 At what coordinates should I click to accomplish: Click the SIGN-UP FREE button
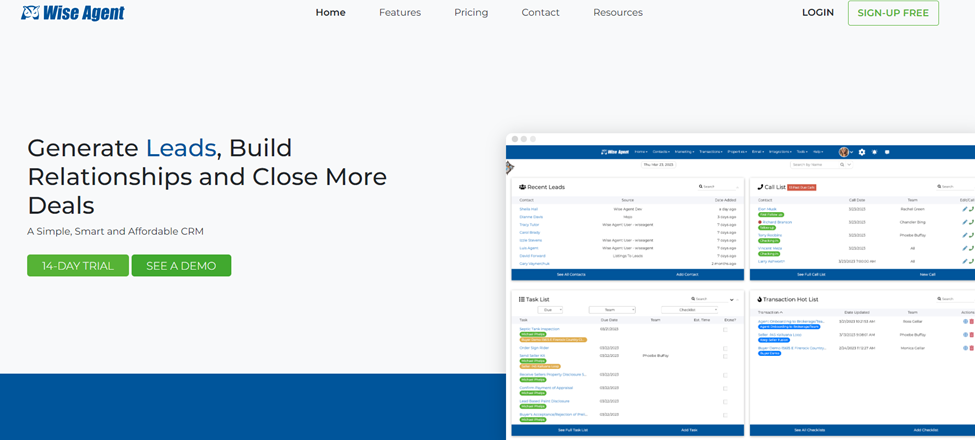tap(893, 13)
